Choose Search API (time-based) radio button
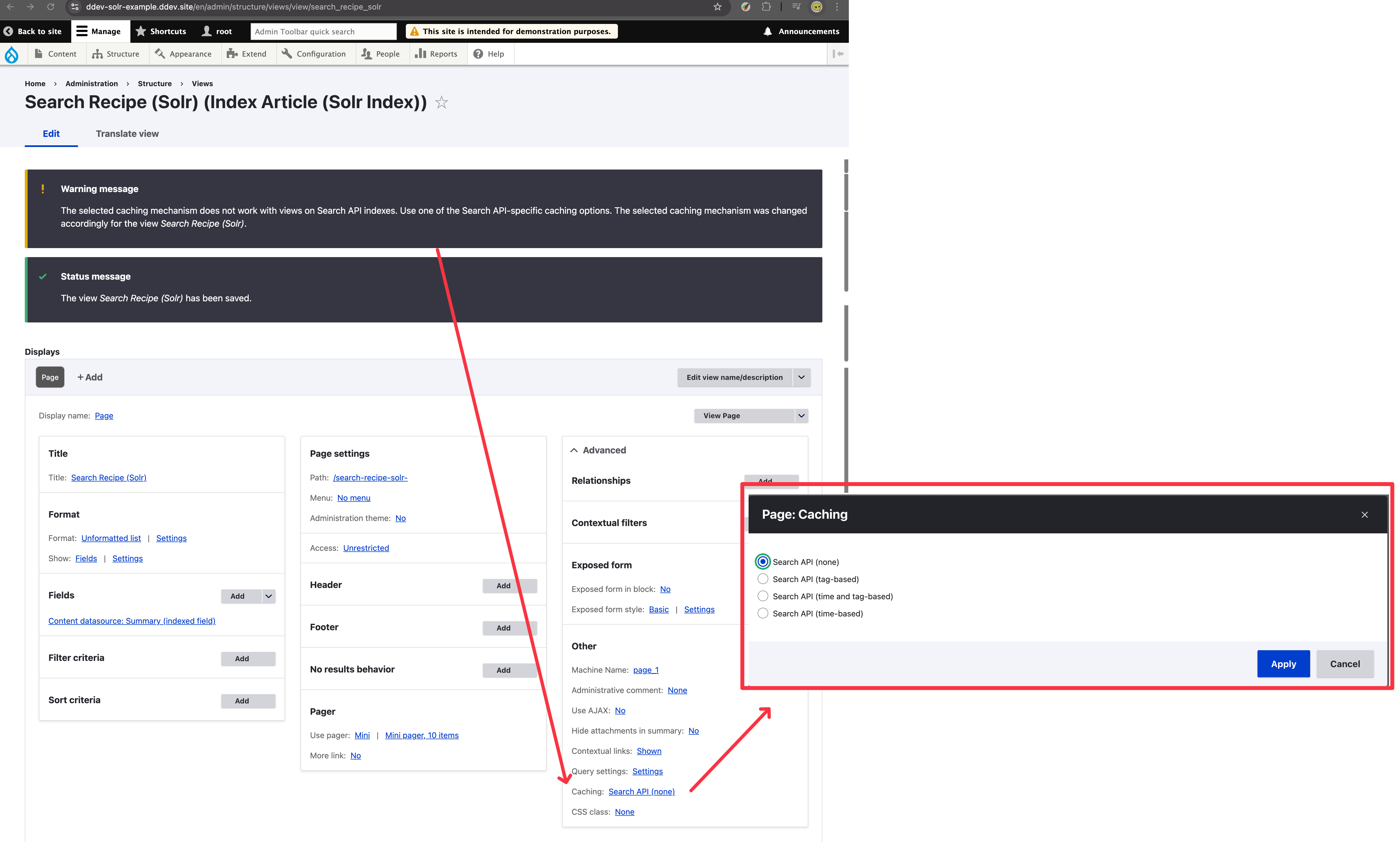Viewport: 1400px width, 842px height. [x=763, y=613]
